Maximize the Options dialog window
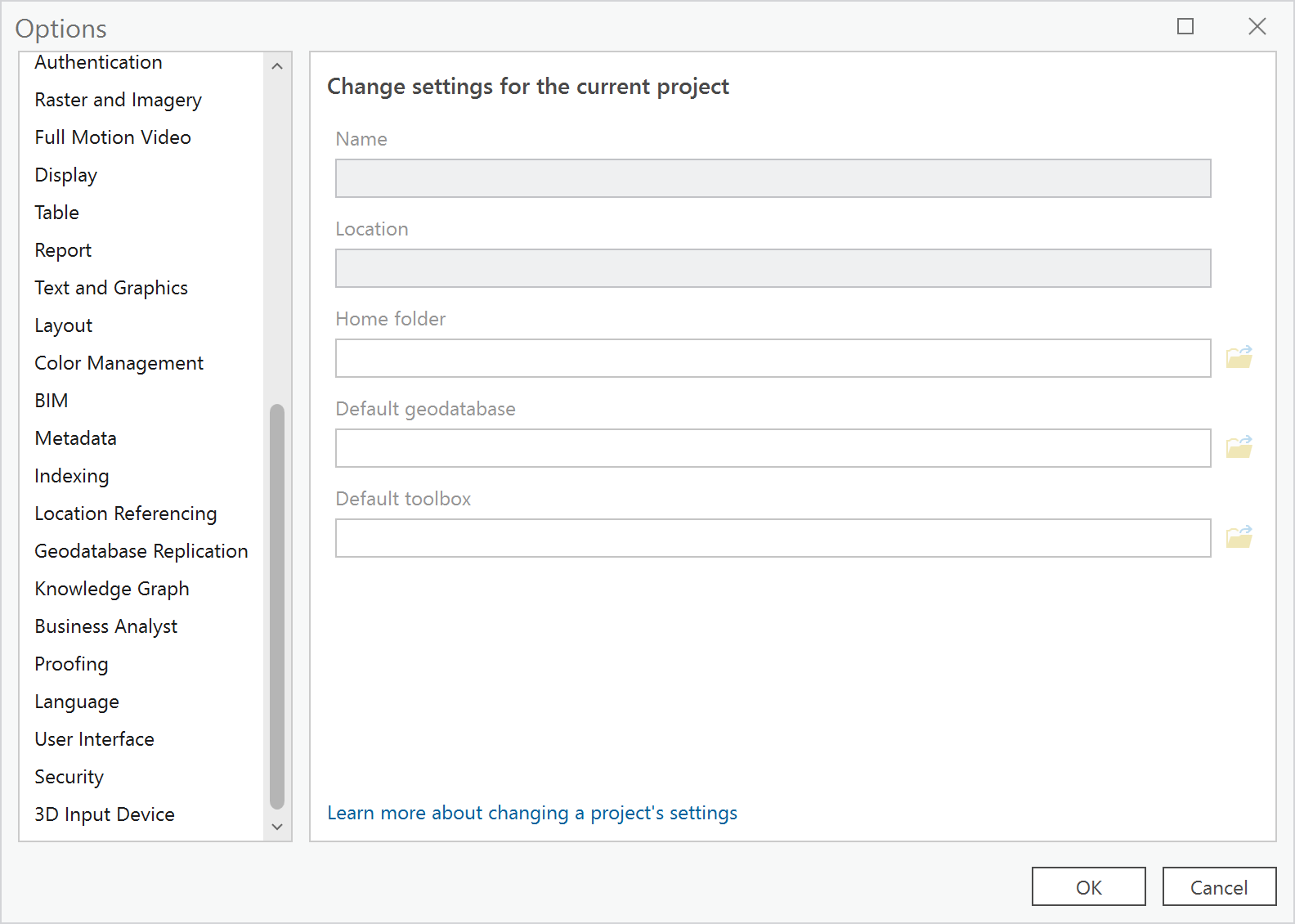 pyautogui.click(x=1185, y=27)
